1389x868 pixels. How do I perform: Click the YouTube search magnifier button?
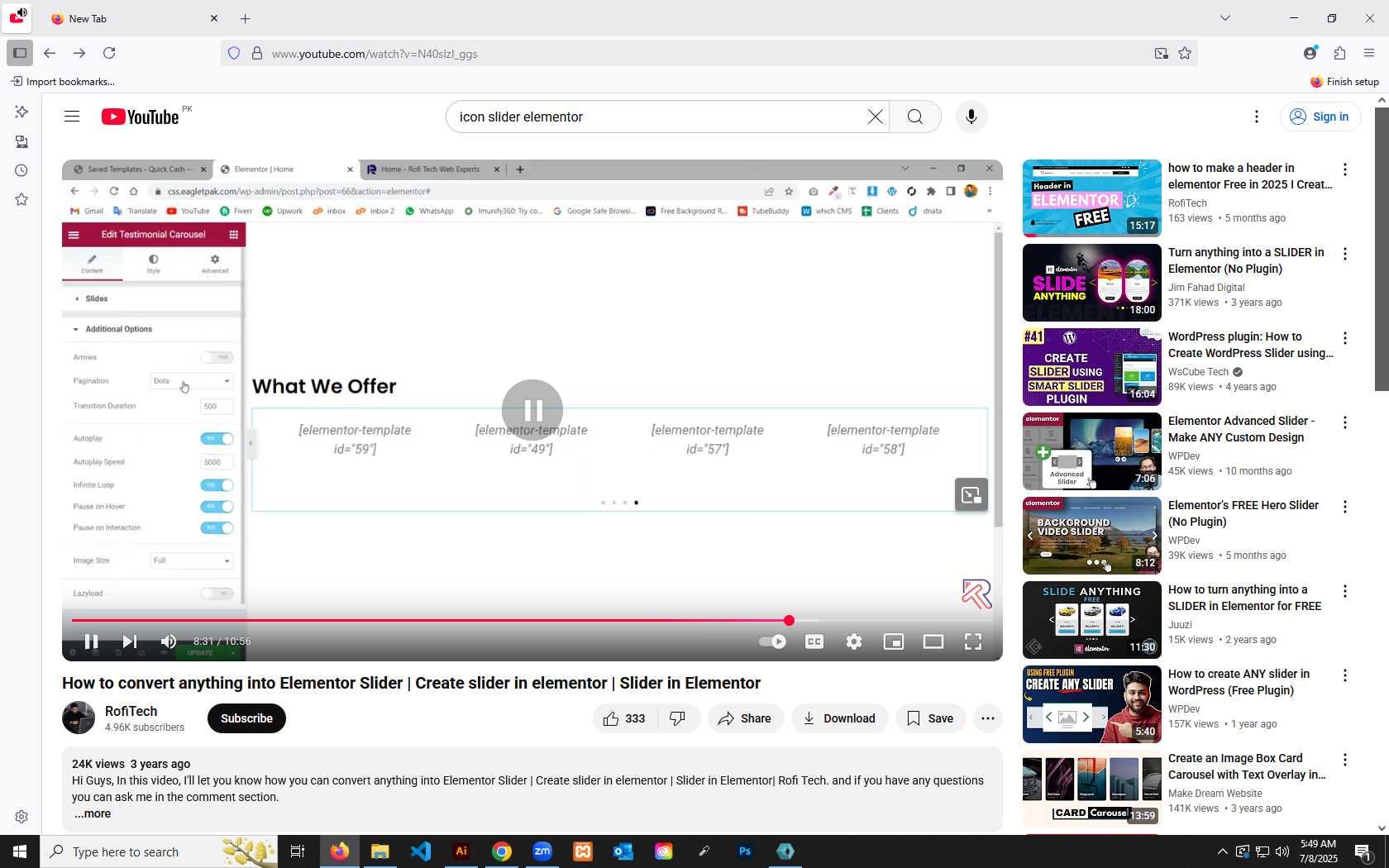(x=914, y=117)
